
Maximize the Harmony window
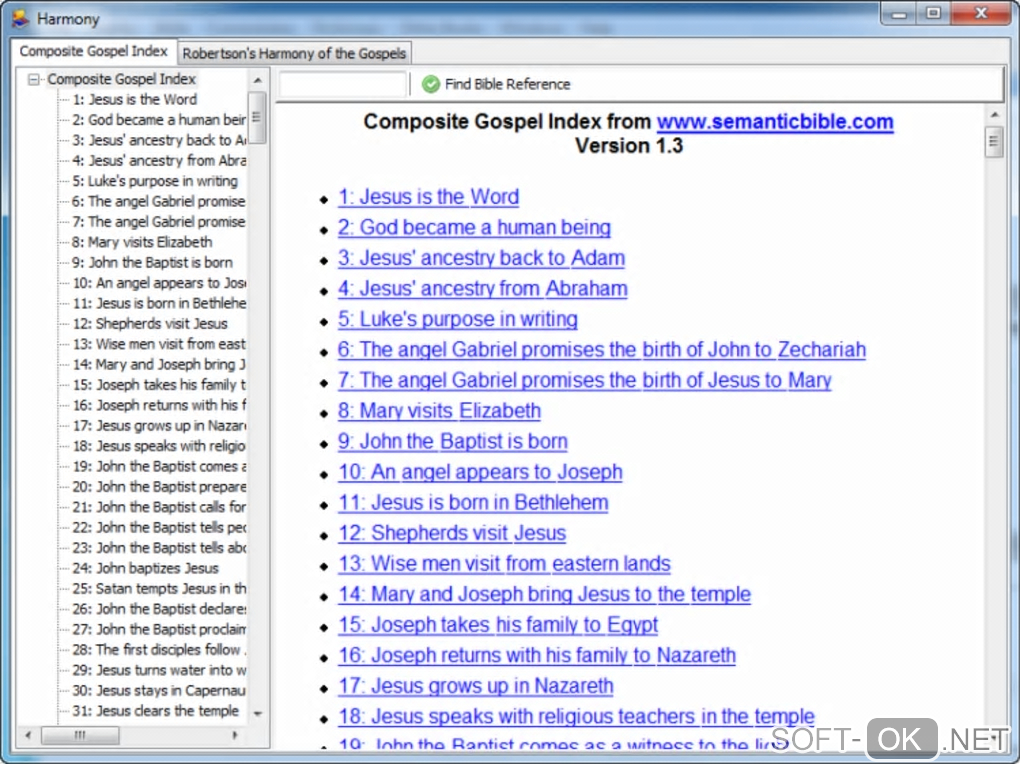[x=933, y=13]
